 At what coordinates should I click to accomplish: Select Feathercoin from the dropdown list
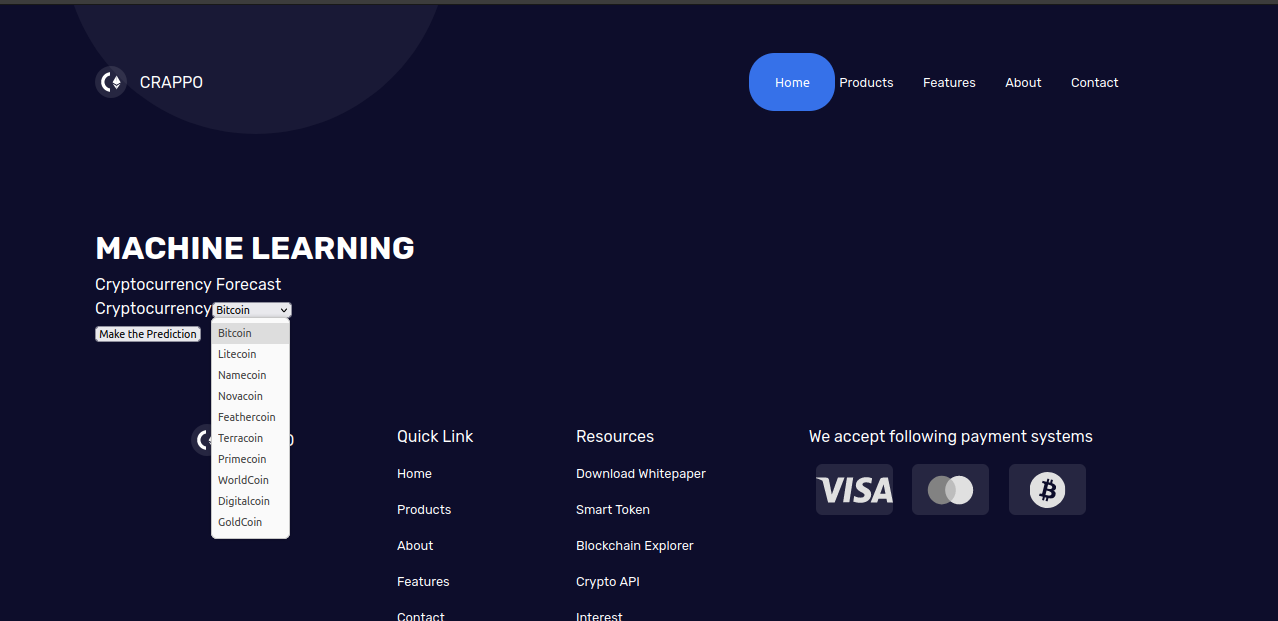pos(250,417)
